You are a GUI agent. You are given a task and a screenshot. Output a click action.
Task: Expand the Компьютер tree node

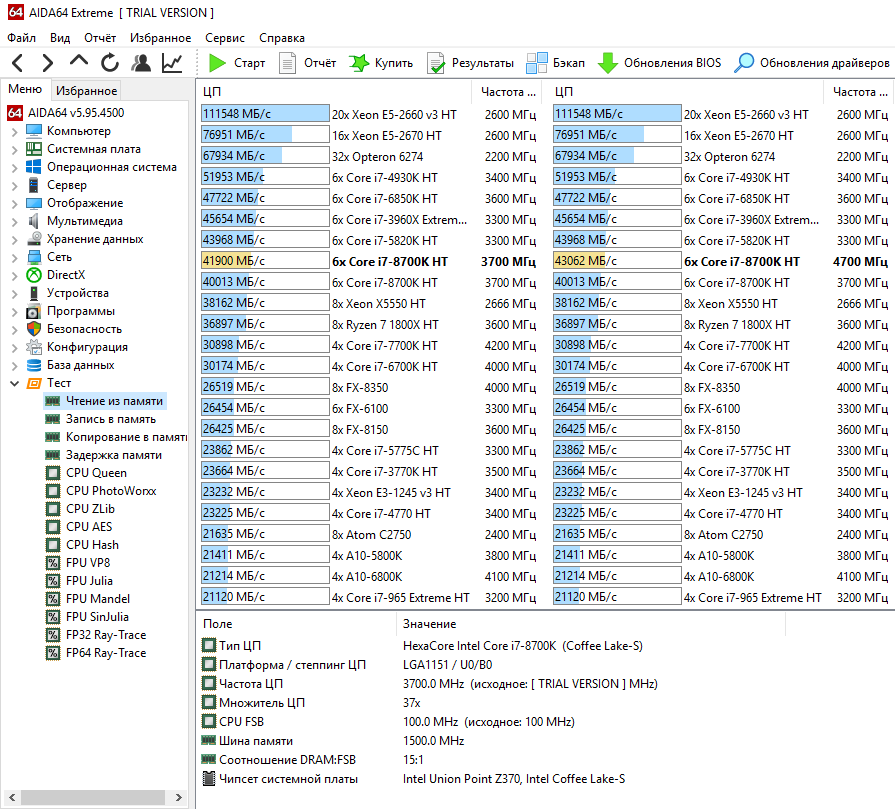tap(14, 131)
